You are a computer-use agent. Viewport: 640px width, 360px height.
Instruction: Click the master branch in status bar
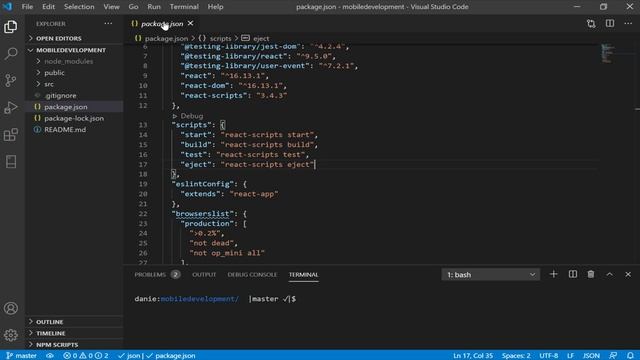coord(21,356)
